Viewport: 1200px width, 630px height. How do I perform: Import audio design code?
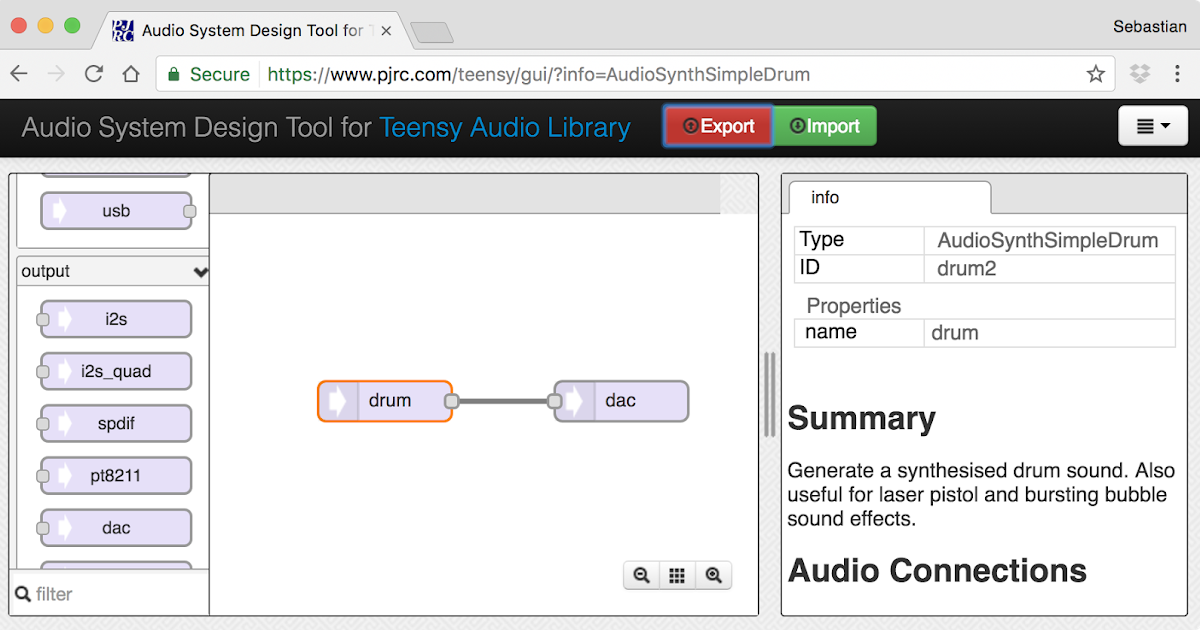pyautogui.click(x=824, y=126)
